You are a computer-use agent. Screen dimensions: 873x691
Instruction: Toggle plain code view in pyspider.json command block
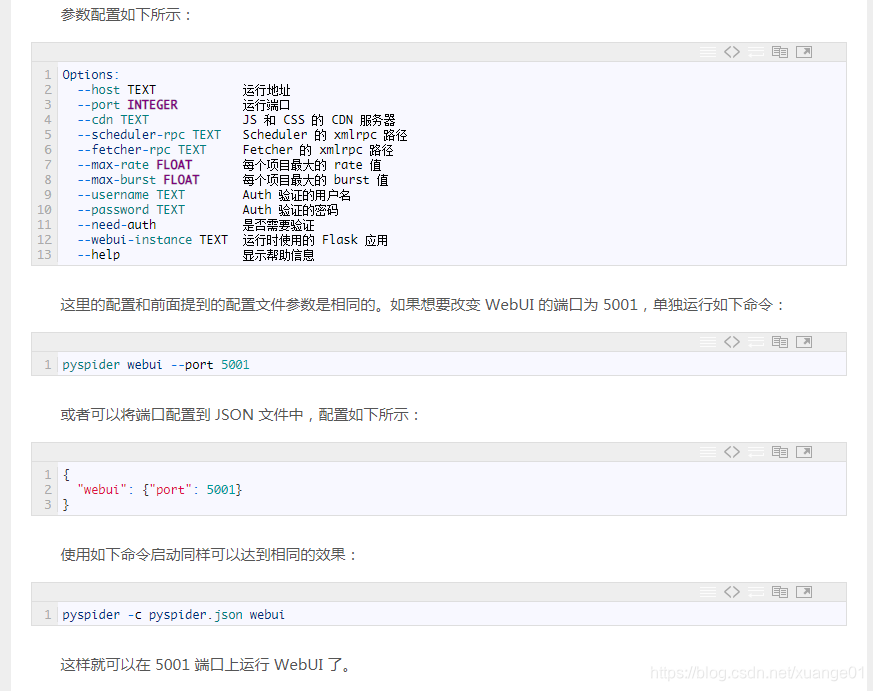(x=732, y=591)
